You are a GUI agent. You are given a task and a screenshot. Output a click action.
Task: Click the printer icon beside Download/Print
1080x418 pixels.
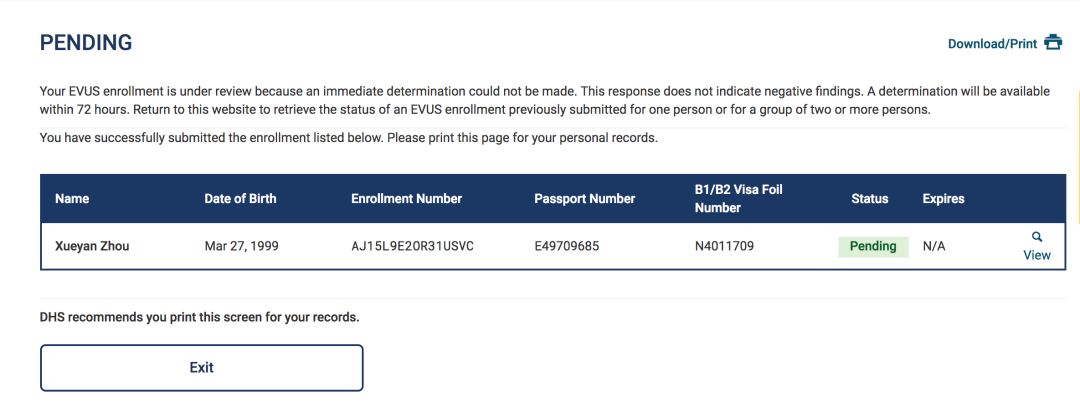[x=1052, y=43]
